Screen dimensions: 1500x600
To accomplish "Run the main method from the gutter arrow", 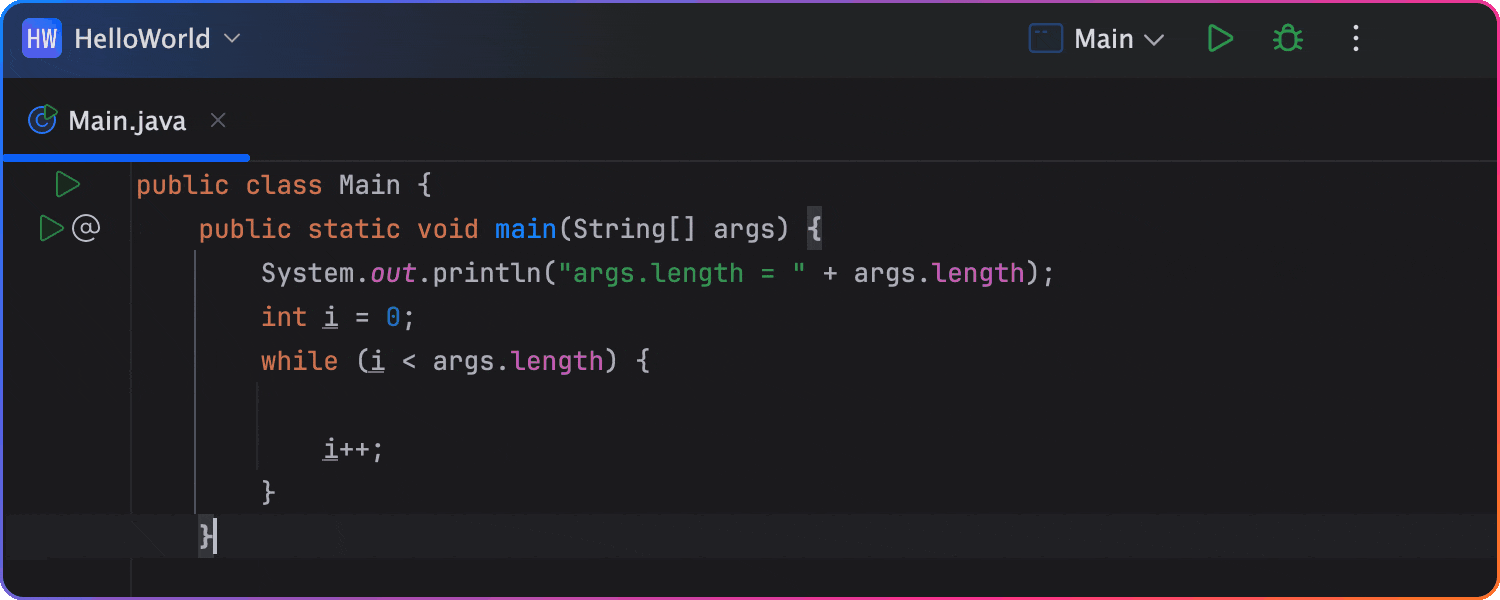I will (51, 229).
